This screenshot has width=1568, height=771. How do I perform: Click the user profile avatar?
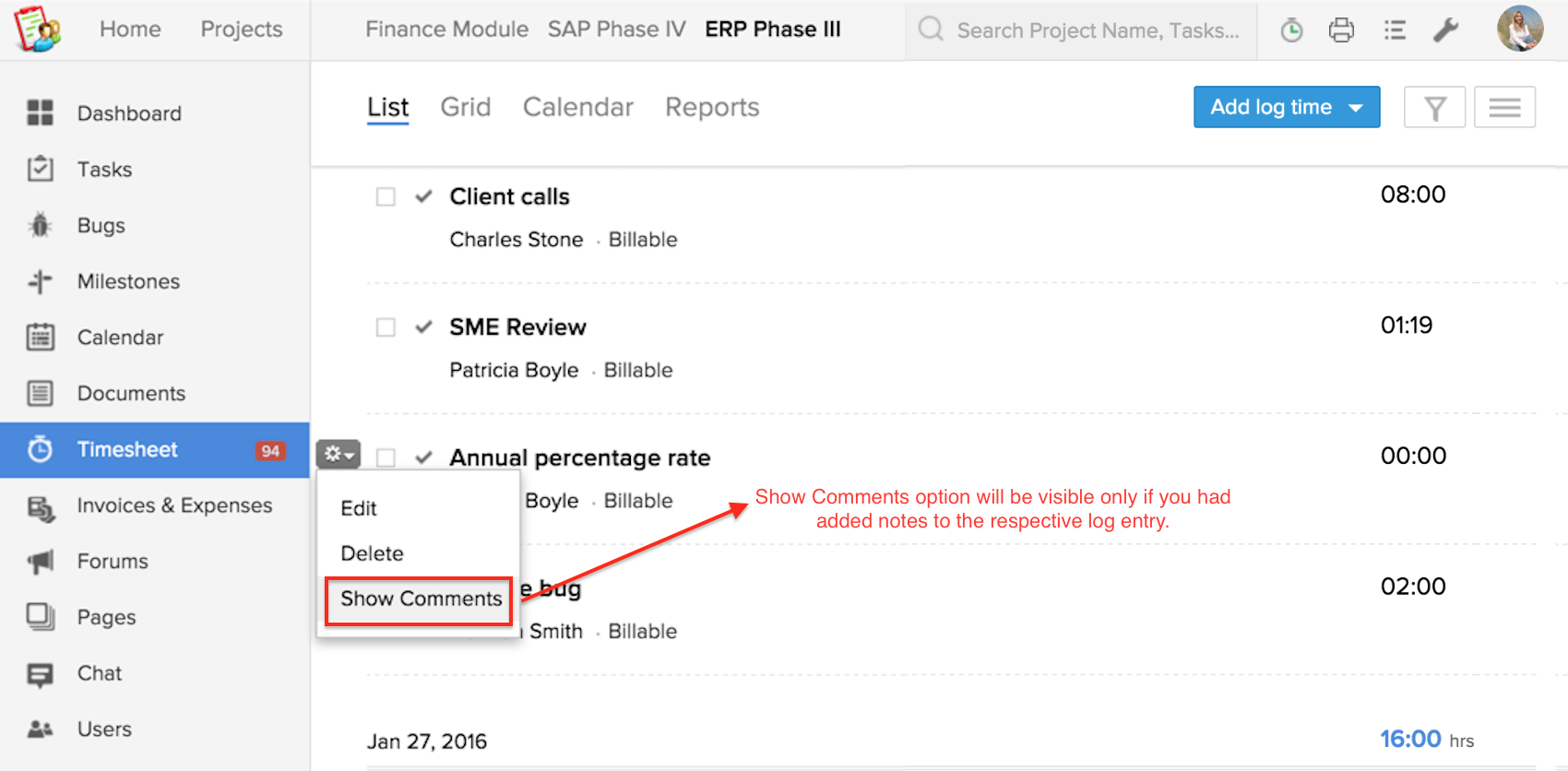[1519, 29]
